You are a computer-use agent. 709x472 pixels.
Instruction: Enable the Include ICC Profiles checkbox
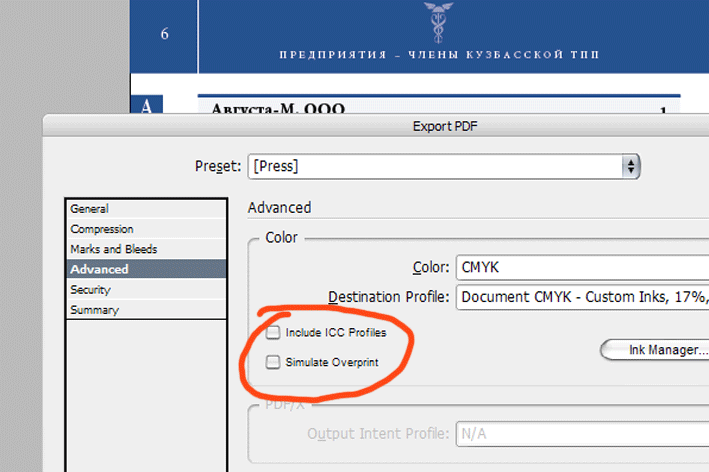click(x=273, y=332)
